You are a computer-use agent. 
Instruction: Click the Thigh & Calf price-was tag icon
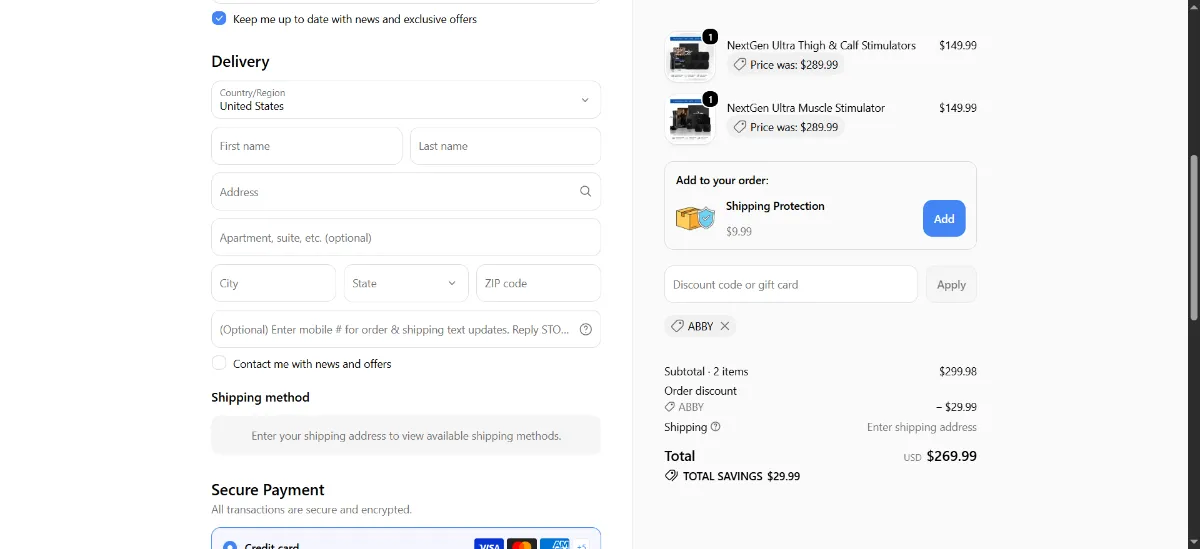pyautogui.click(x=740, y=64)
